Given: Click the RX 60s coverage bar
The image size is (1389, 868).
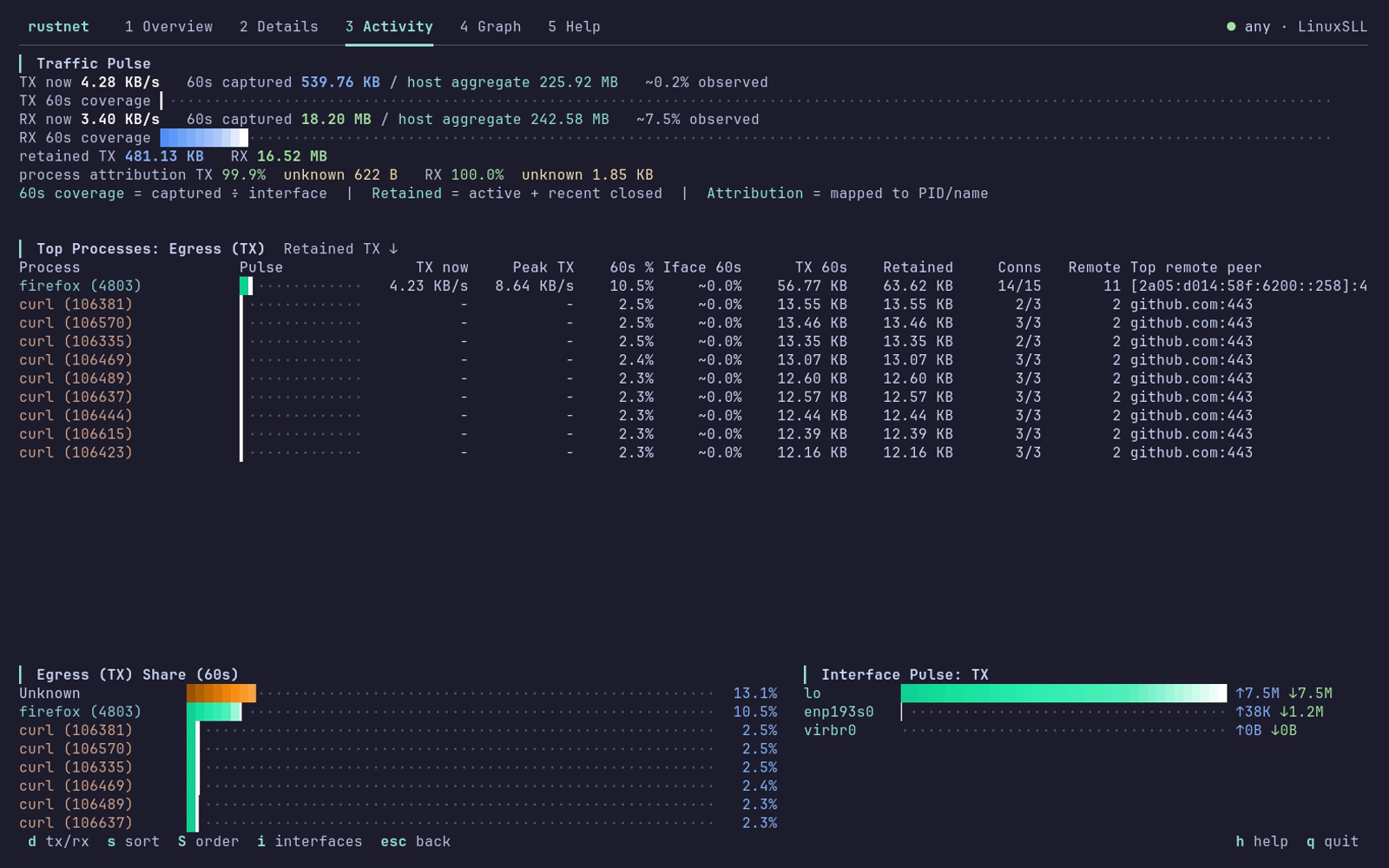Looking at the screenshot, I should [204, 138].
